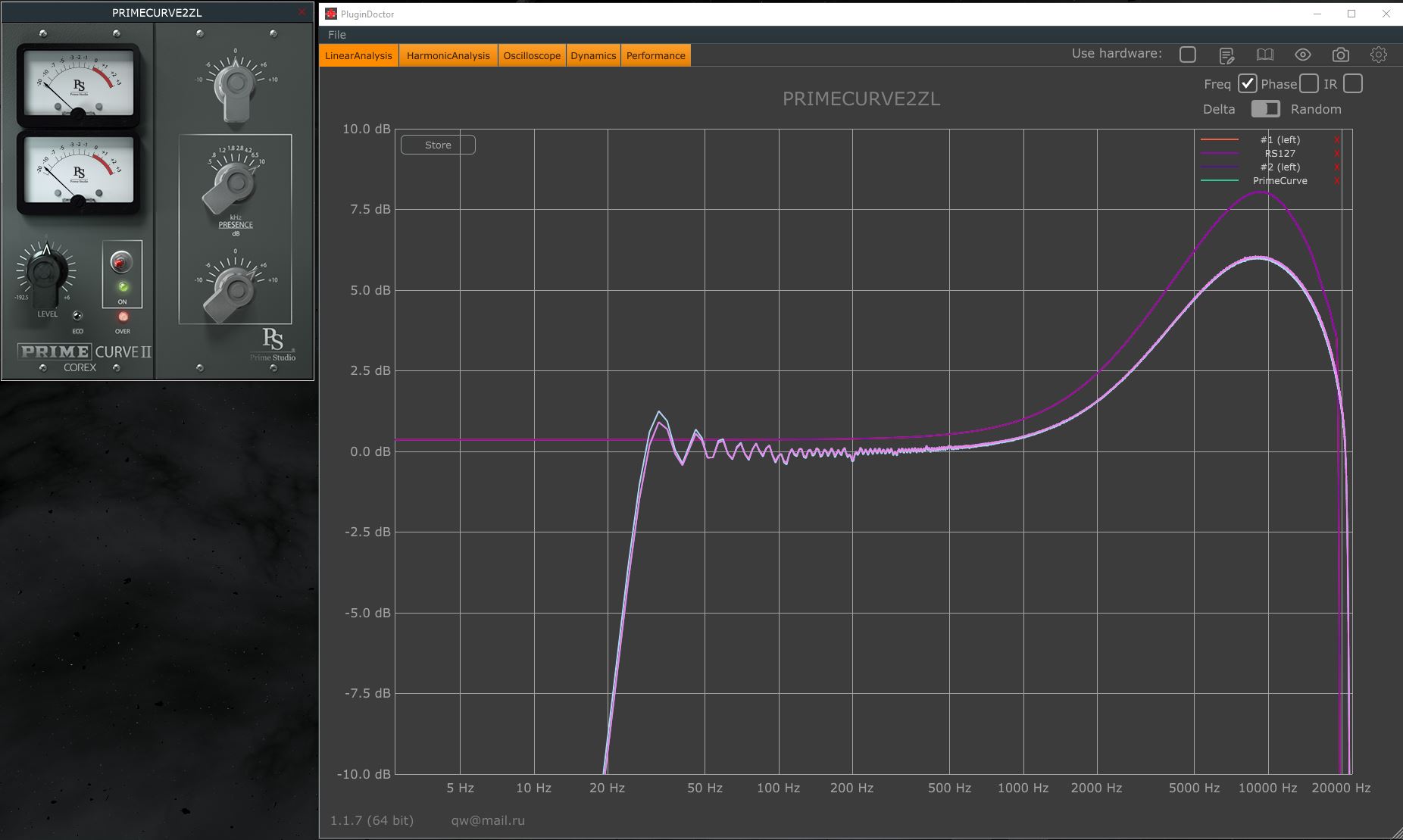Delete the RS127 curve via red X

click(1337, 154)
